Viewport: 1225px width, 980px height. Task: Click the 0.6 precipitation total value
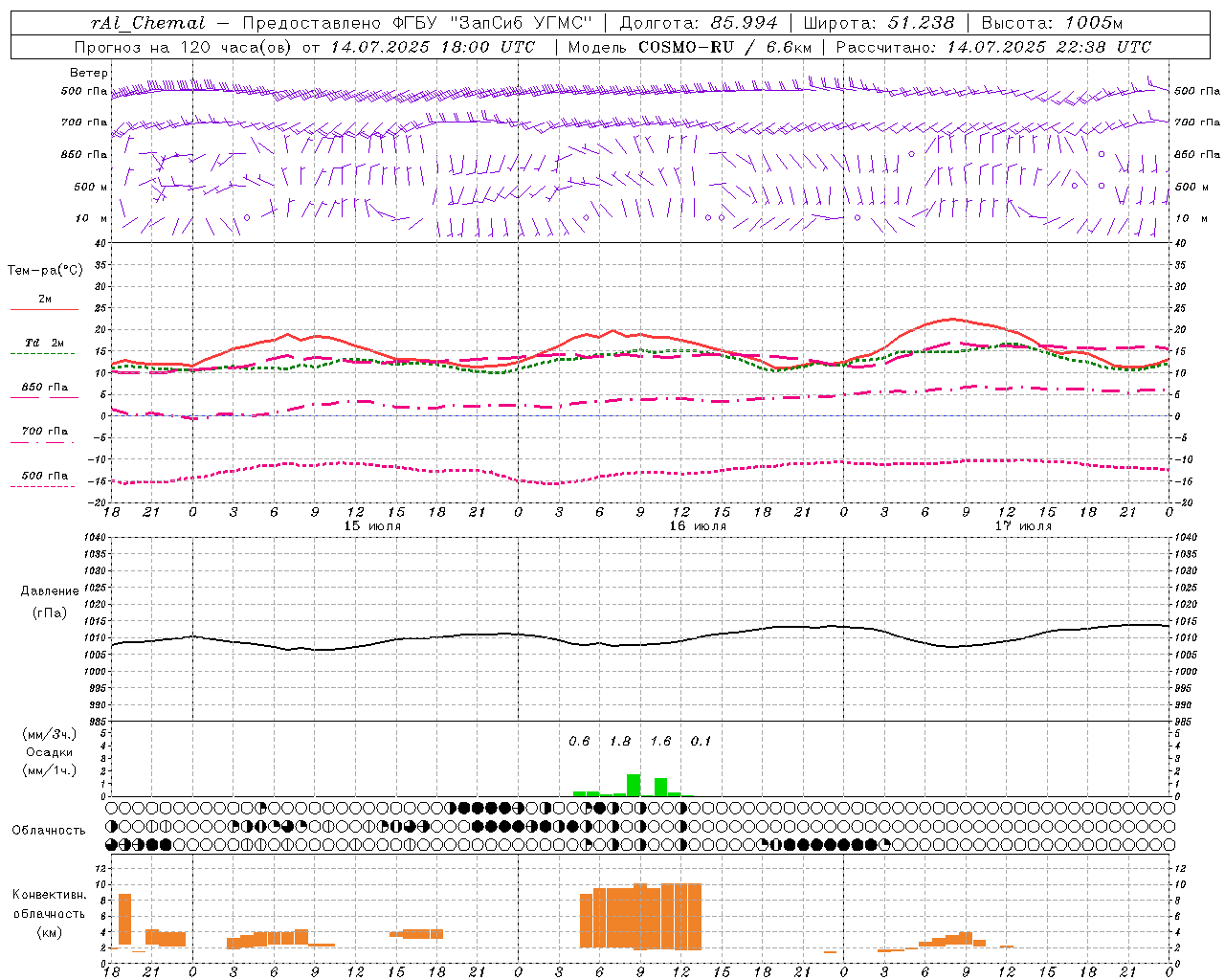(579, 742)
